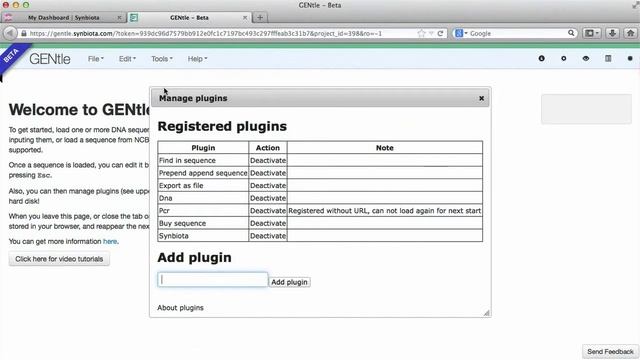Click the macOS yellow minimize window button
The width and height of the screenshot is (640, 360).
pyautogui.click(x=16, y=5)
